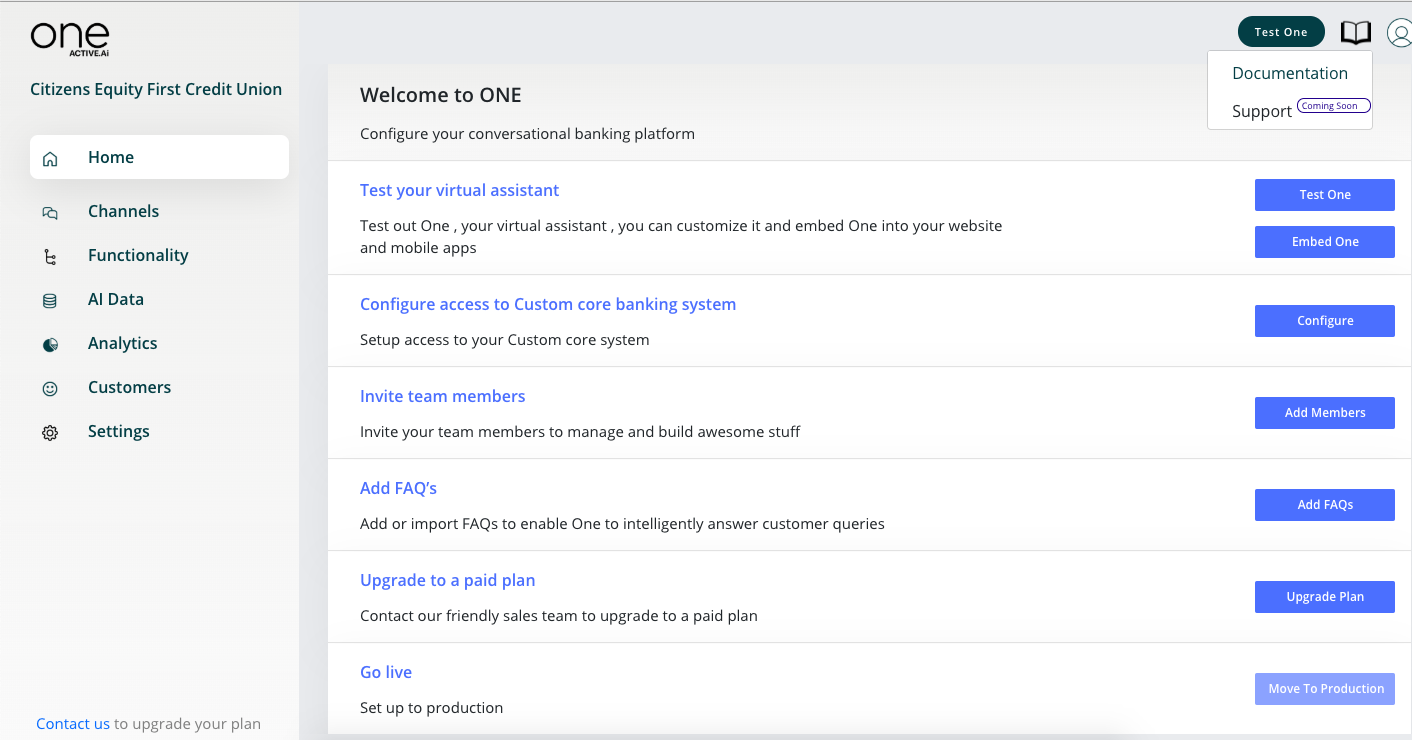Open the documentation book icon

(x=1355, y=33)
